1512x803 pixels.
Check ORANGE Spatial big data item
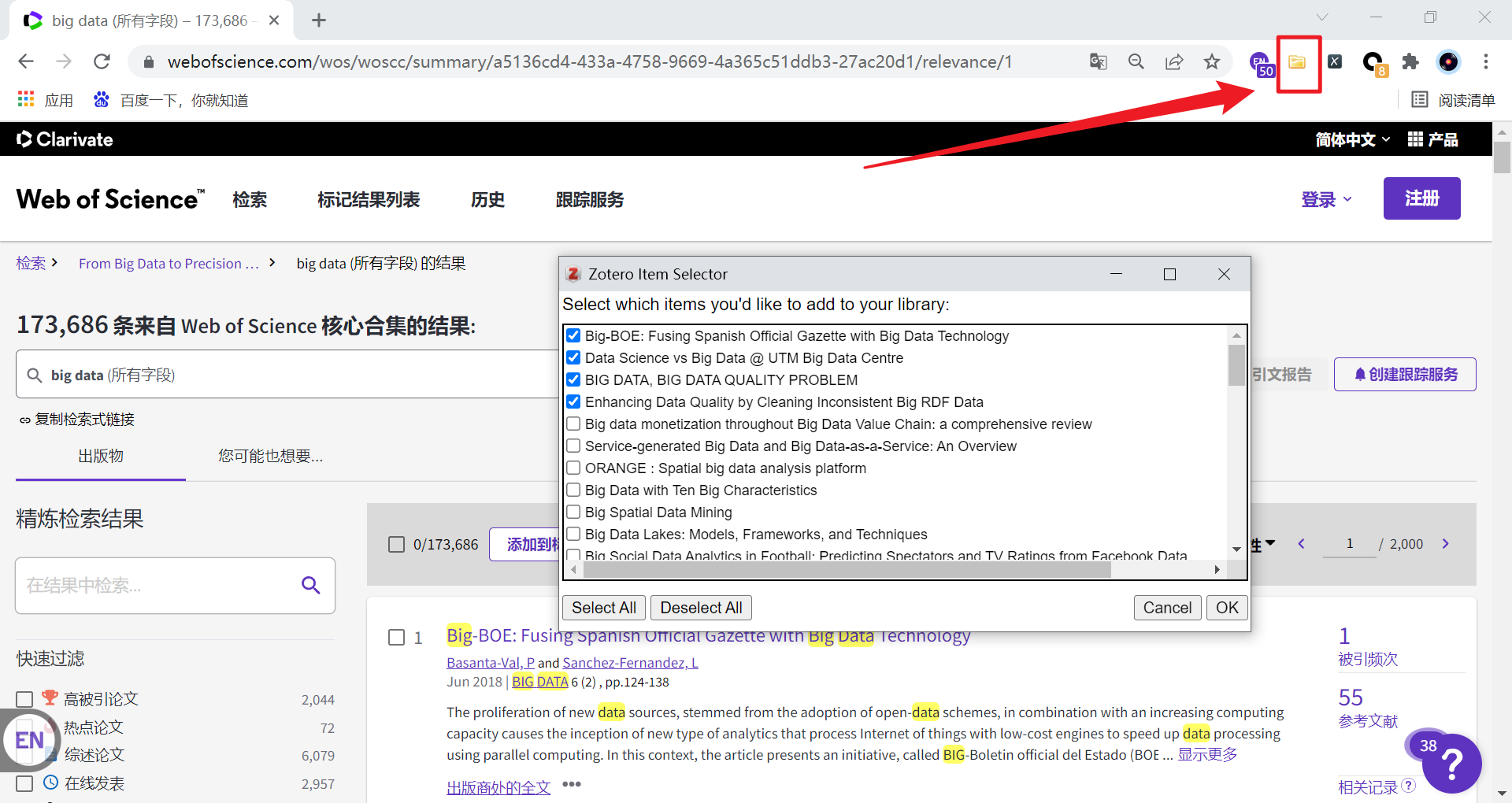point(574,468)
